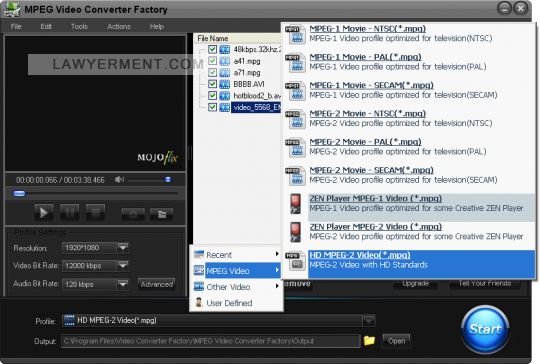Open the Edit menu
The height and width of the screenshot is (364, 540).
(x=46, y=27)
